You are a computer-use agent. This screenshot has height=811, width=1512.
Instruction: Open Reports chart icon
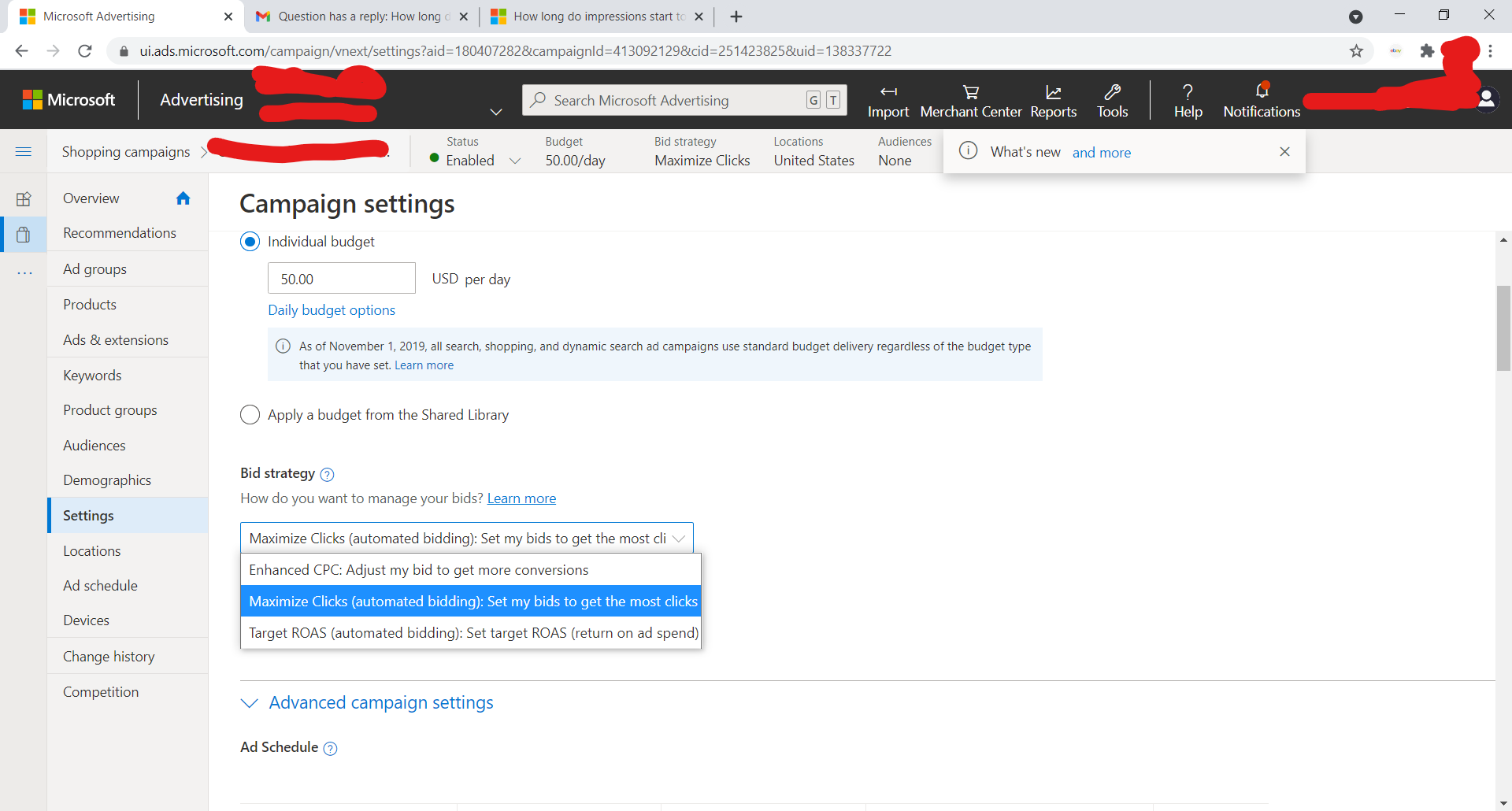1054,92
